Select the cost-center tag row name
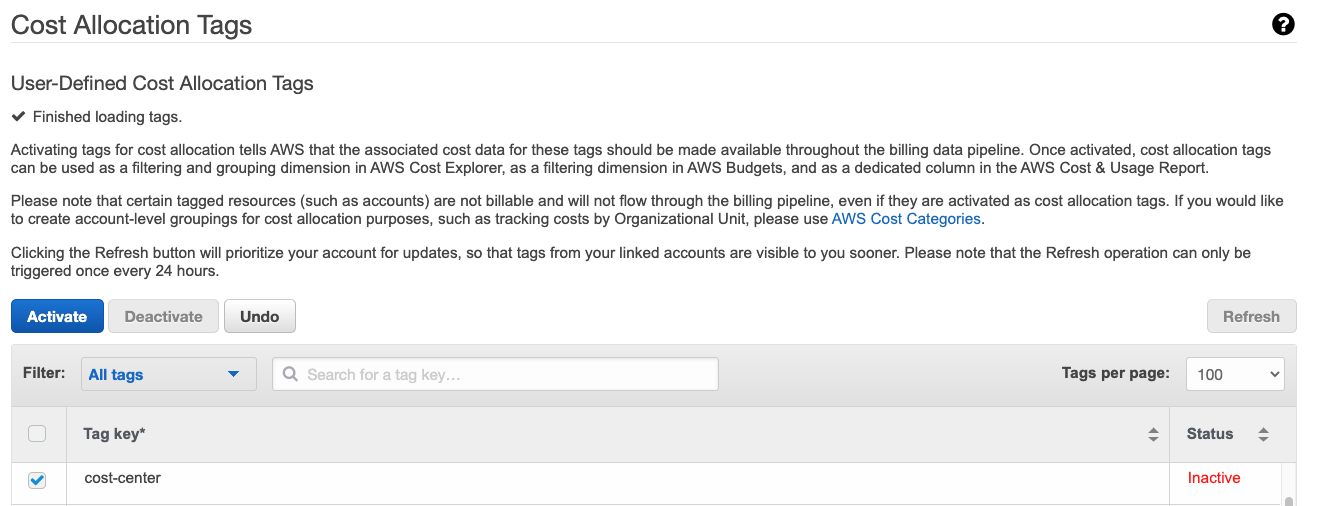 123,478
